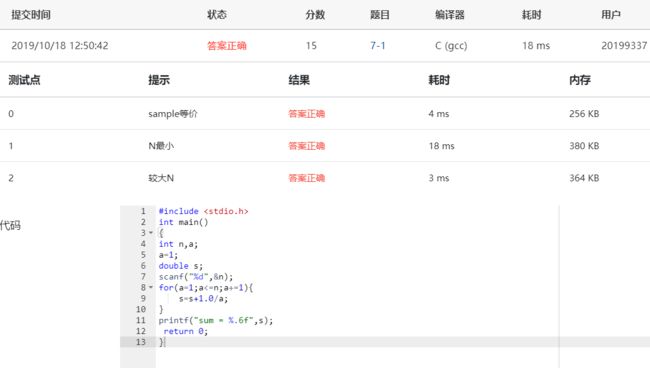The height and width of the screenshot is (368, 650).
Task: Click 答案正确 result for test point 0
Action: [x=307, y=114]
